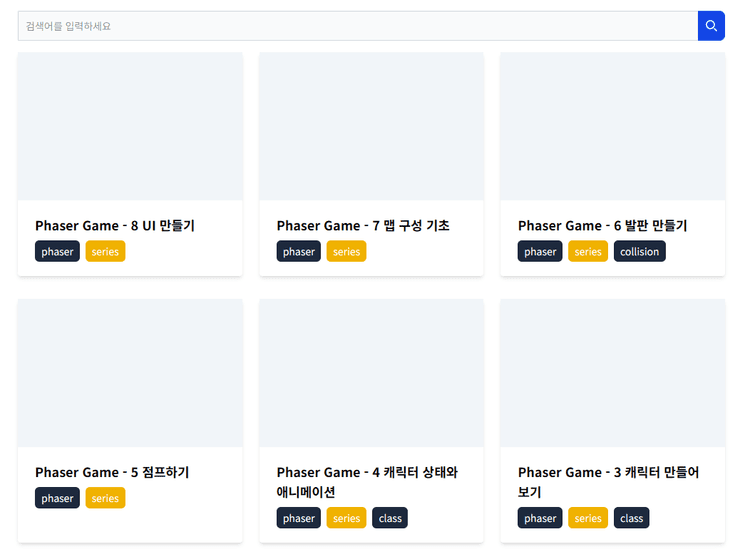This screenshot has width=750, height=557.
Task: Open thumbnail of Phaser Game 3 캐릭터 만들어 보기
Action: click(613, 373)
